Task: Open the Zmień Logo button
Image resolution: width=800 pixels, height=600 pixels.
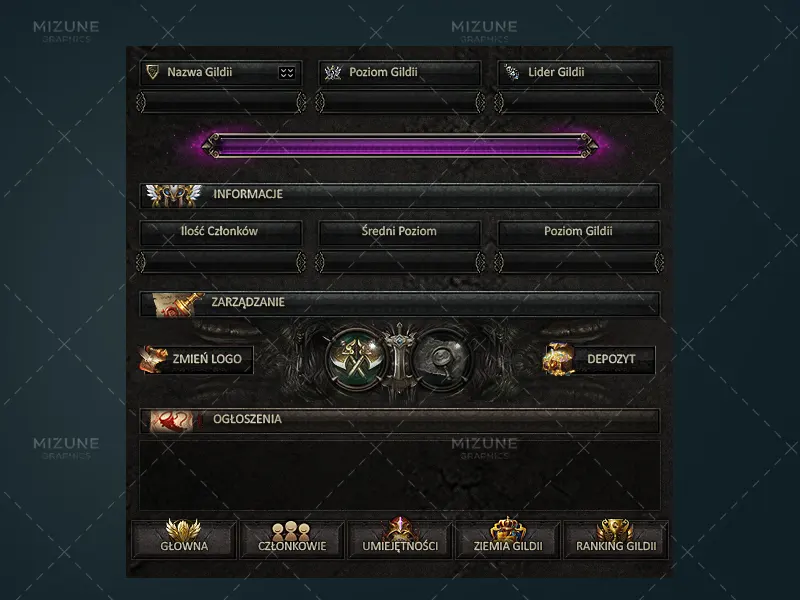Action: 196,359
